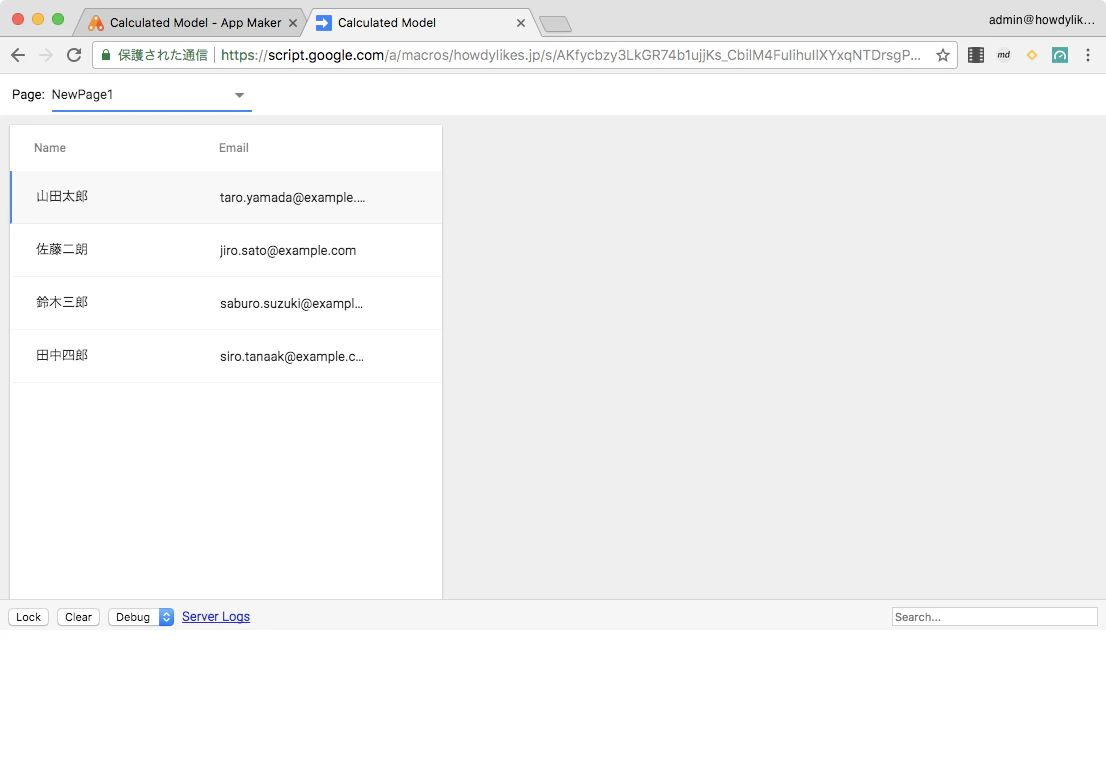
Task: Open the Chrome three-dot menu
Action: click(1088, 55)
